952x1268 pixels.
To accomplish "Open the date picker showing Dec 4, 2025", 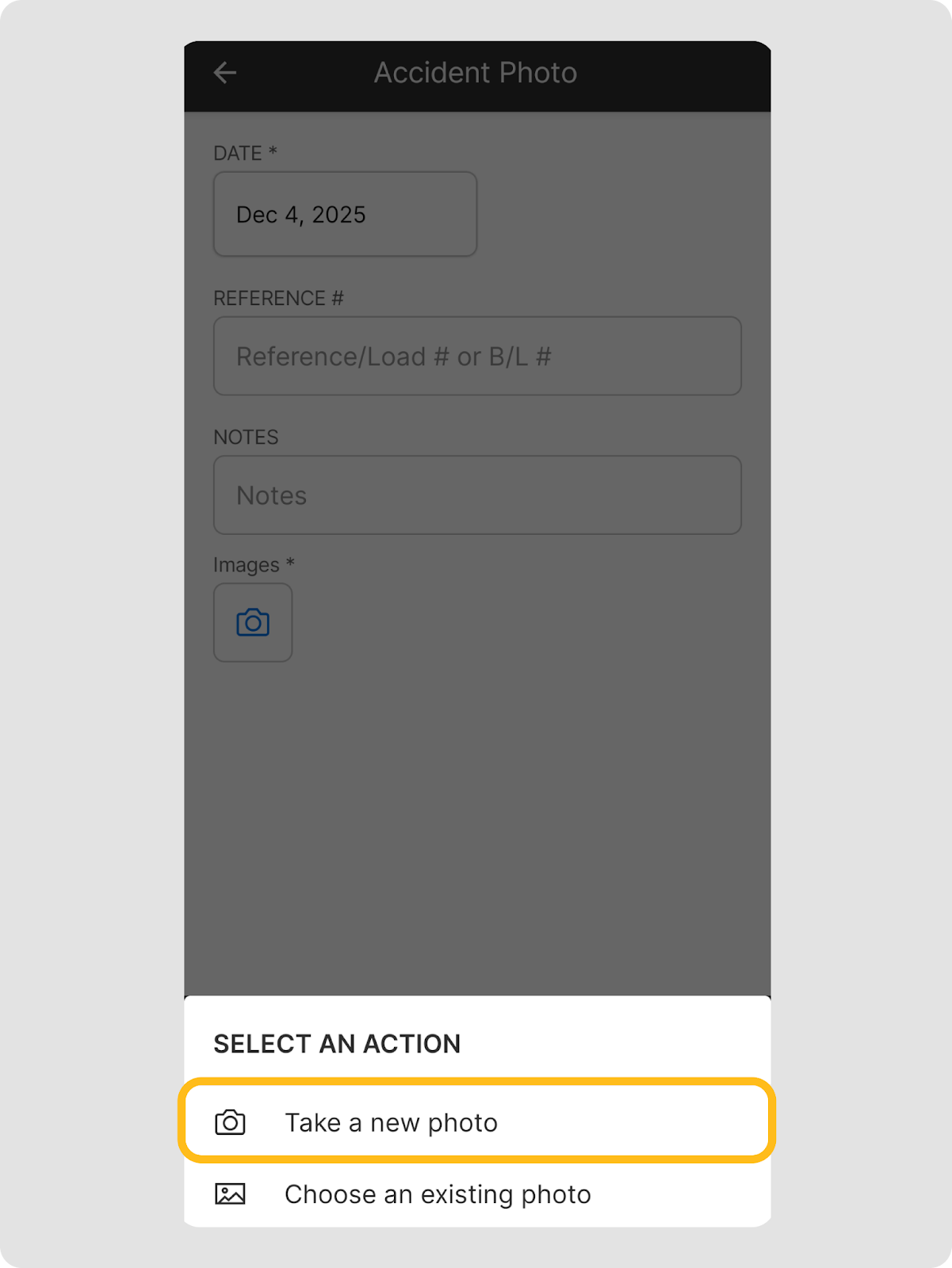I will 345,215.
